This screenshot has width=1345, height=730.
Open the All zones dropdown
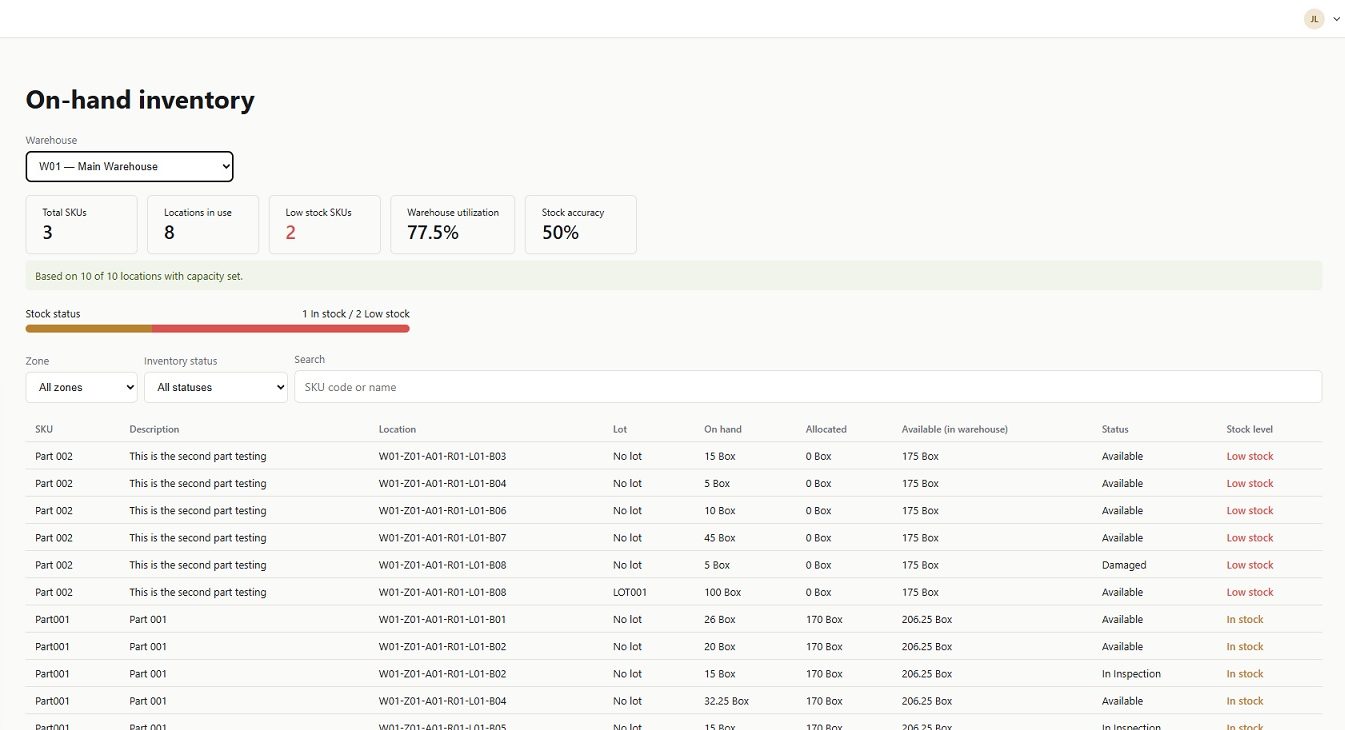81,387
